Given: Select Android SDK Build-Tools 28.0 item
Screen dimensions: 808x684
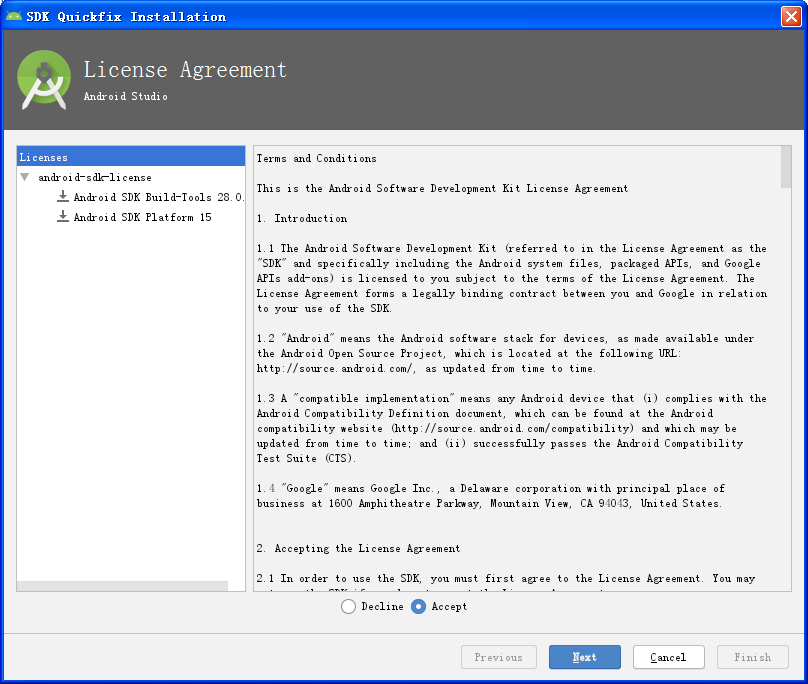Looking at the screenshot, I should coord(159,197).
